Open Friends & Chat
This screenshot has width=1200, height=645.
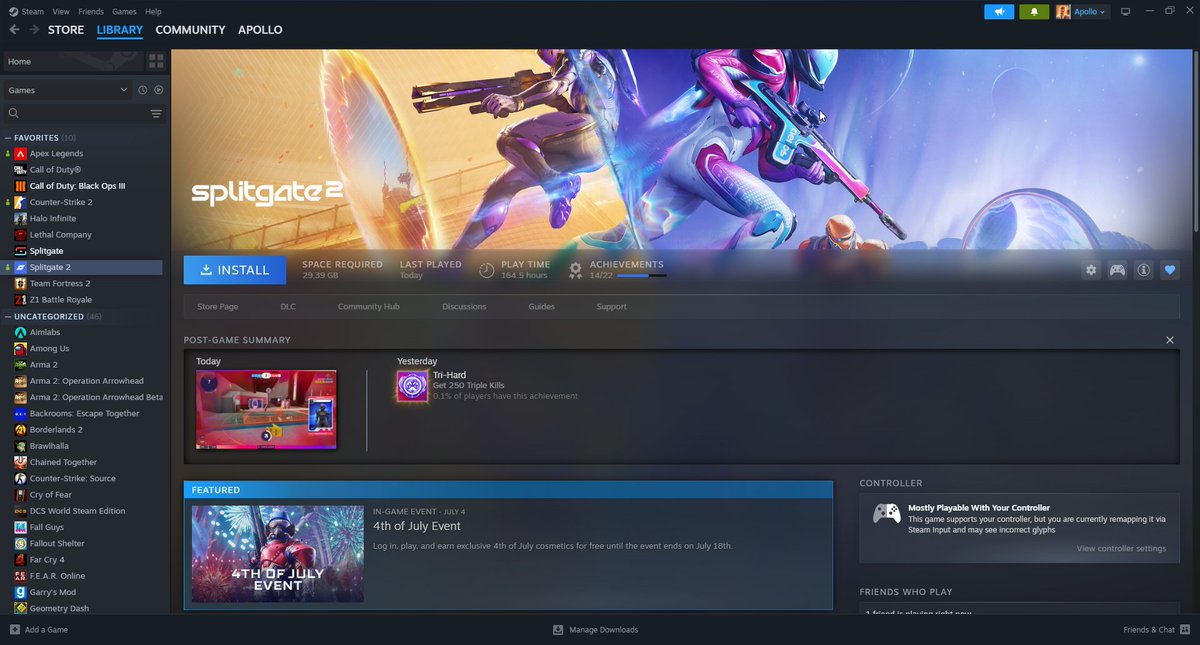[1155, 630]
